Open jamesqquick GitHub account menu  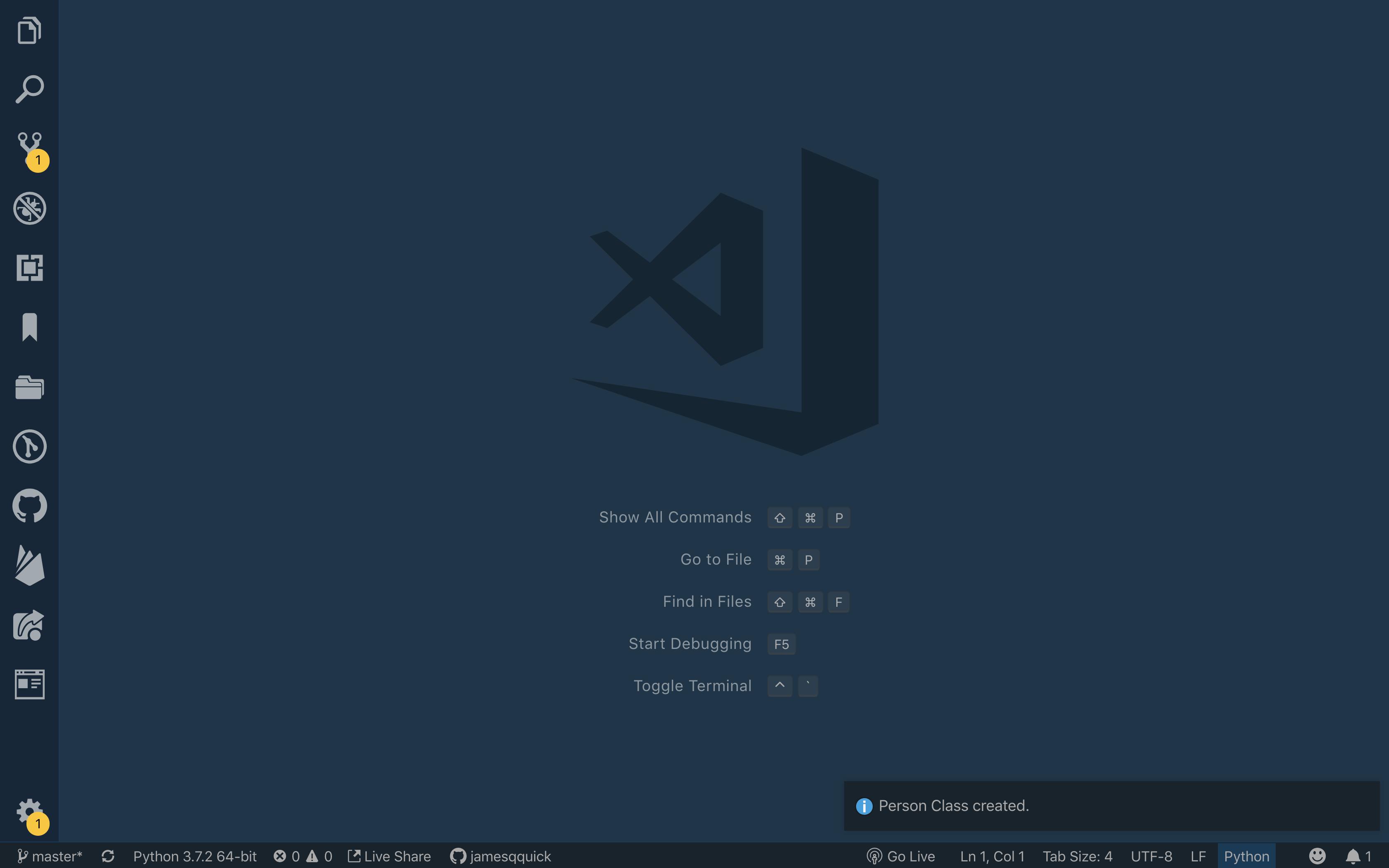click(501, 856)
